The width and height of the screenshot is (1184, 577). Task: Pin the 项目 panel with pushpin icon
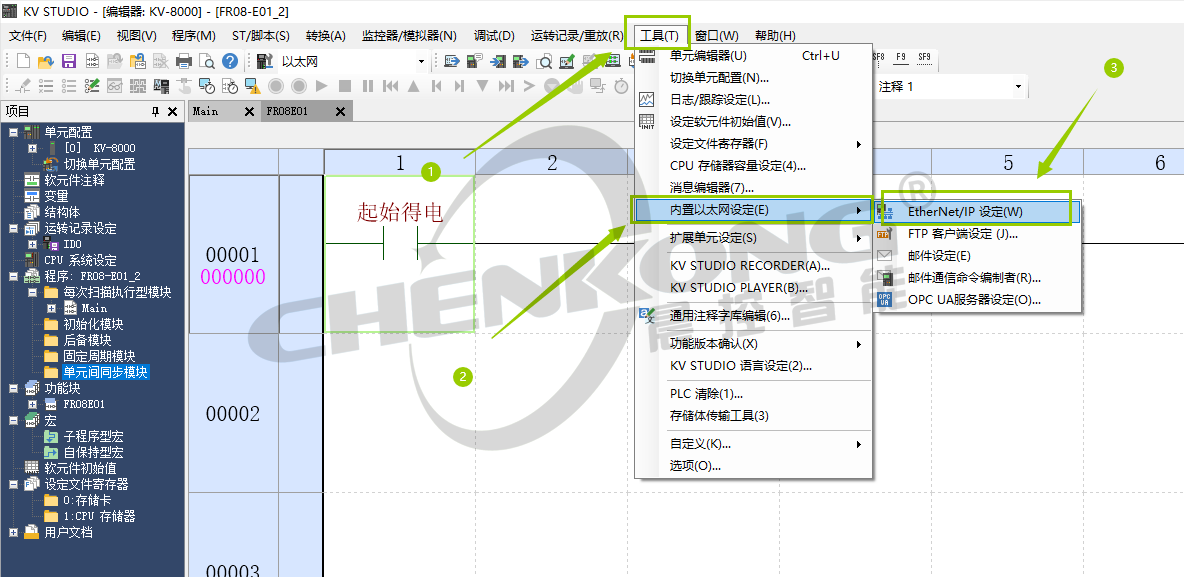[155, 112]
